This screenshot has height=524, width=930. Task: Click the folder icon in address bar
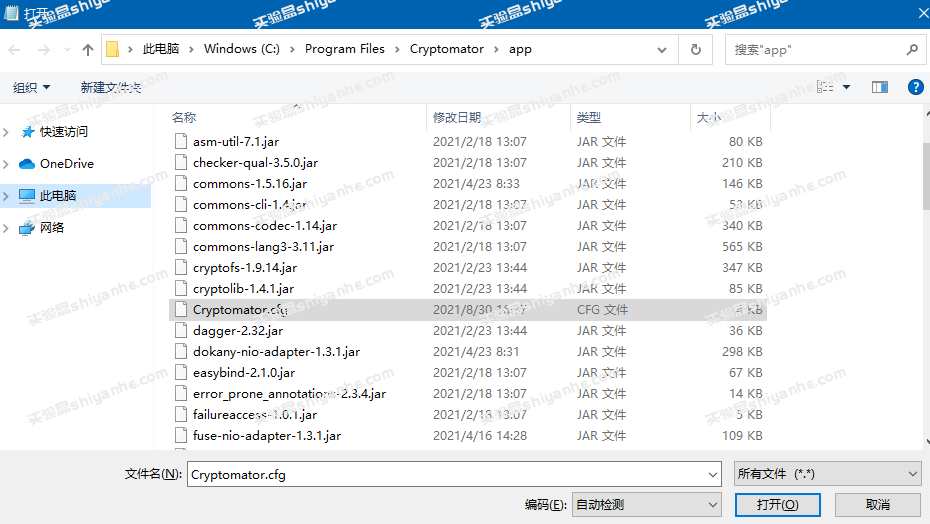click(x=113, y=49)
